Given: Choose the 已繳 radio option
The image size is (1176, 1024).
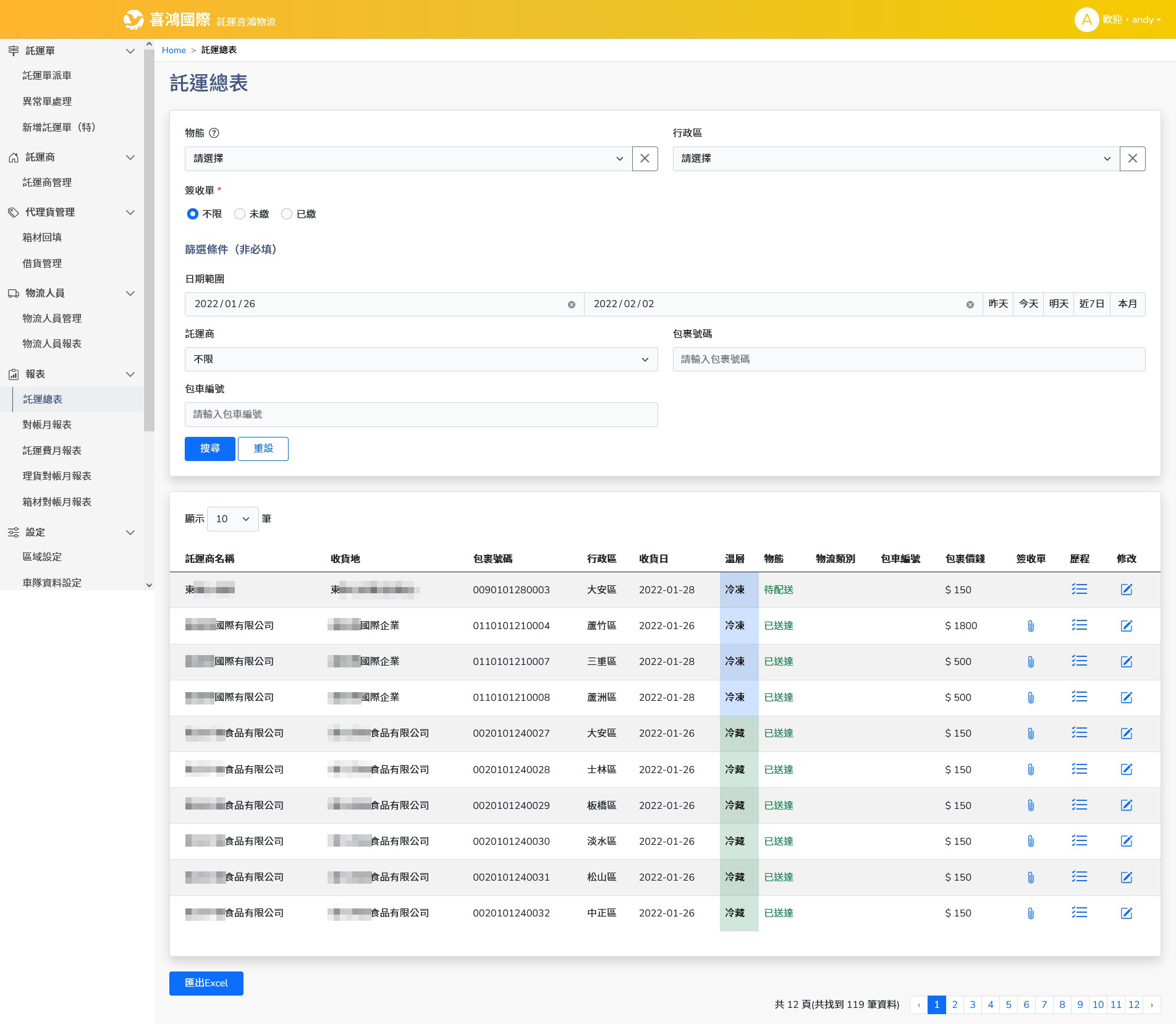Looking at the screenshot, I should 287,214.
